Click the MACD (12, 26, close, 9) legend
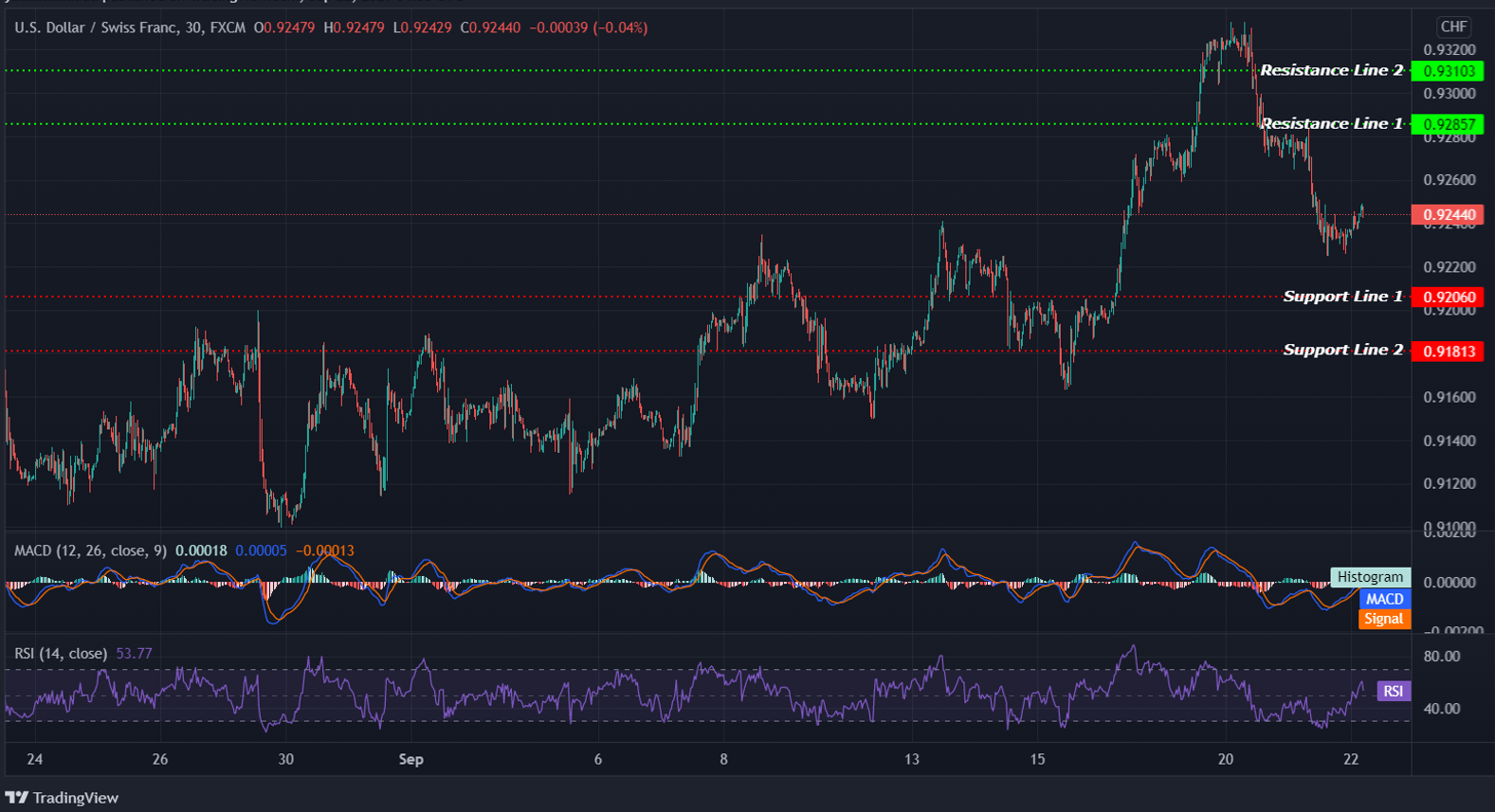This screenshot has width=1495, height=812. pyautogui.click(x=91, y=550)
